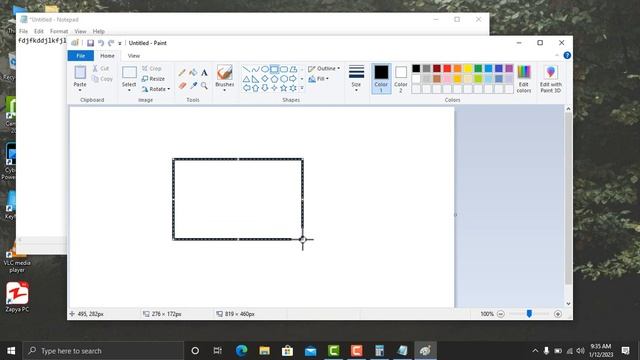Choose the red color swatch
The image size is (640, 360).
[x=447, y=68]
